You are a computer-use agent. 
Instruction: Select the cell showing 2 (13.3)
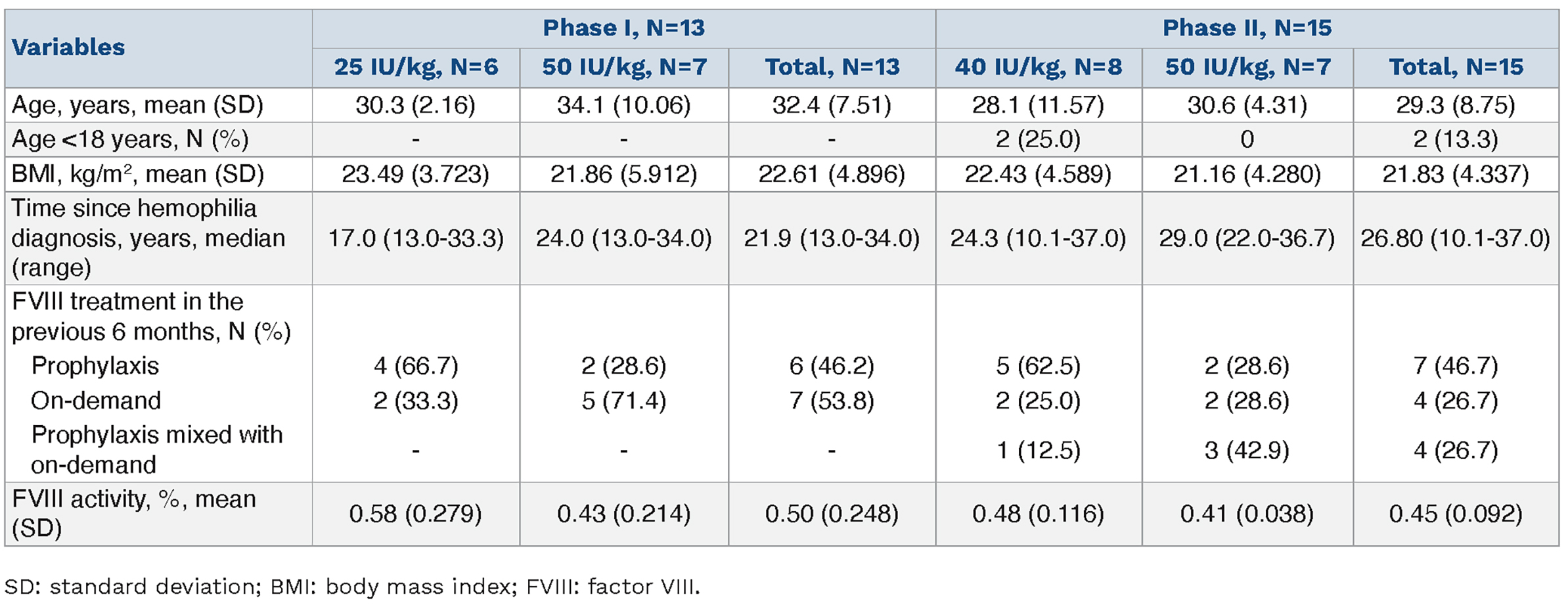pos(1456,139)
